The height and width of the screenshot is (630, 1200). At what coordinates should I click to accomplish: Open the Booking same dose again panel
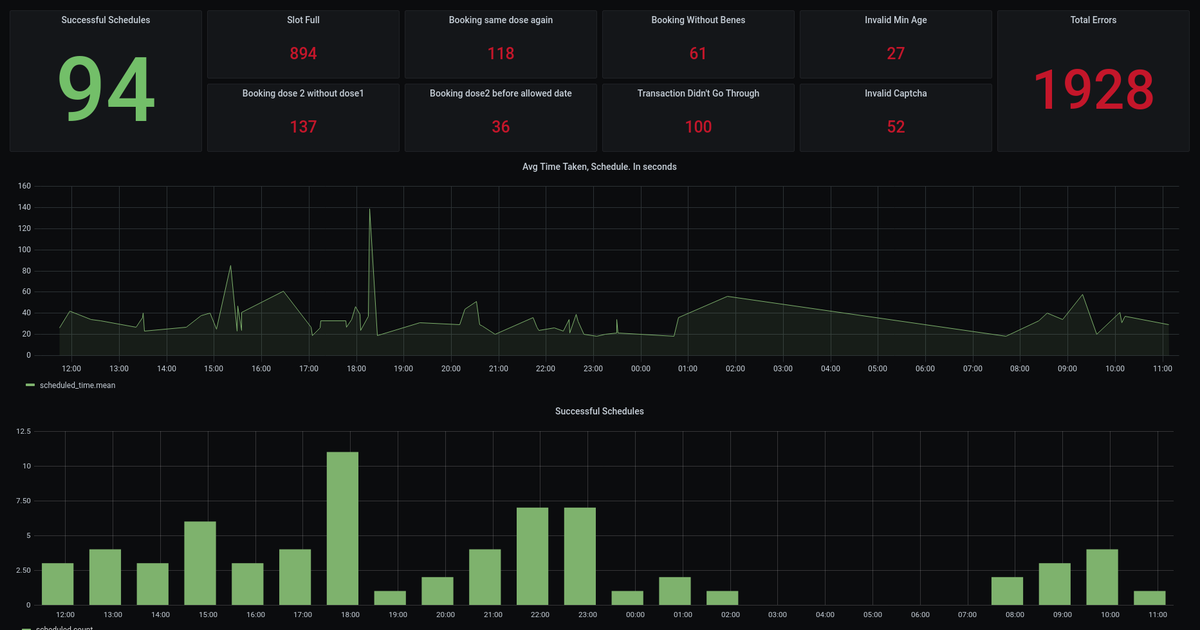(501, 20)
